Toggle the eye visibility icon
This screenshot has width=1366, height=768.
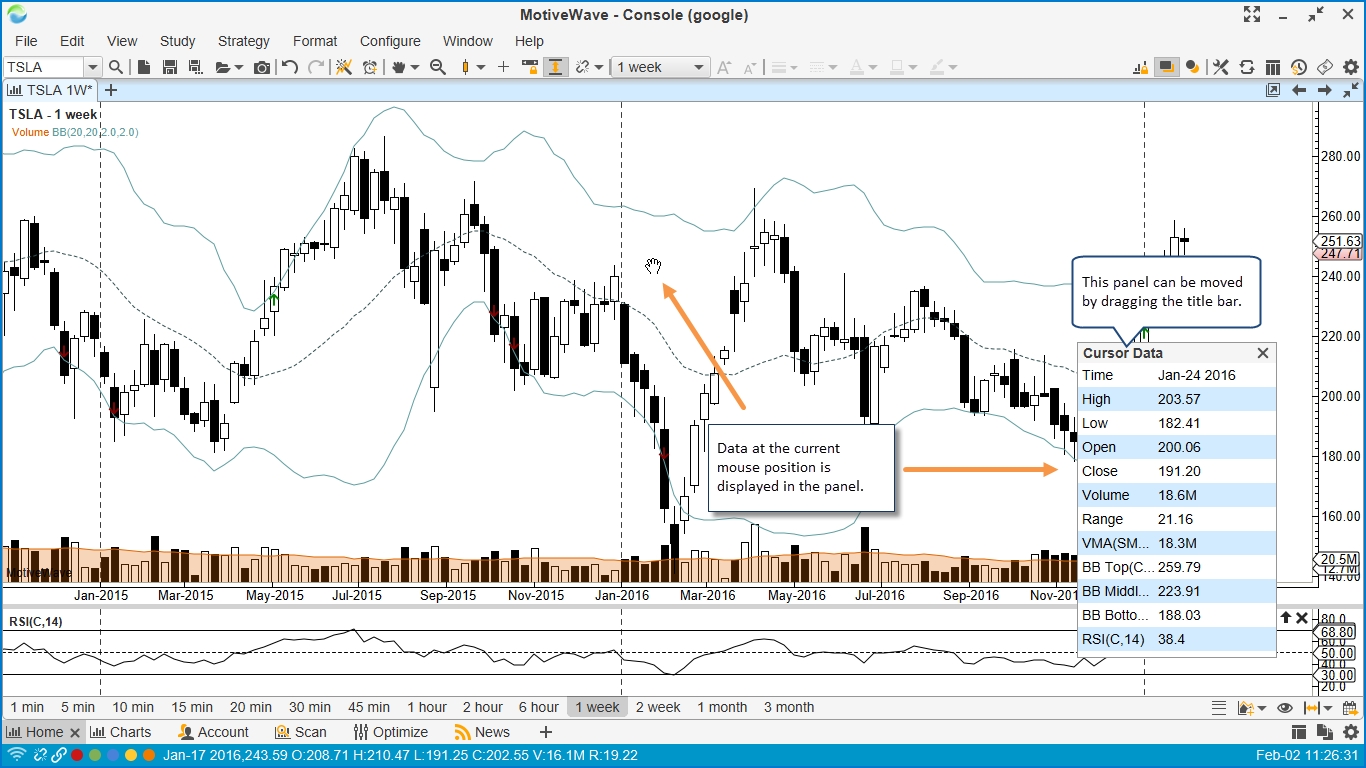point(1285,707)
